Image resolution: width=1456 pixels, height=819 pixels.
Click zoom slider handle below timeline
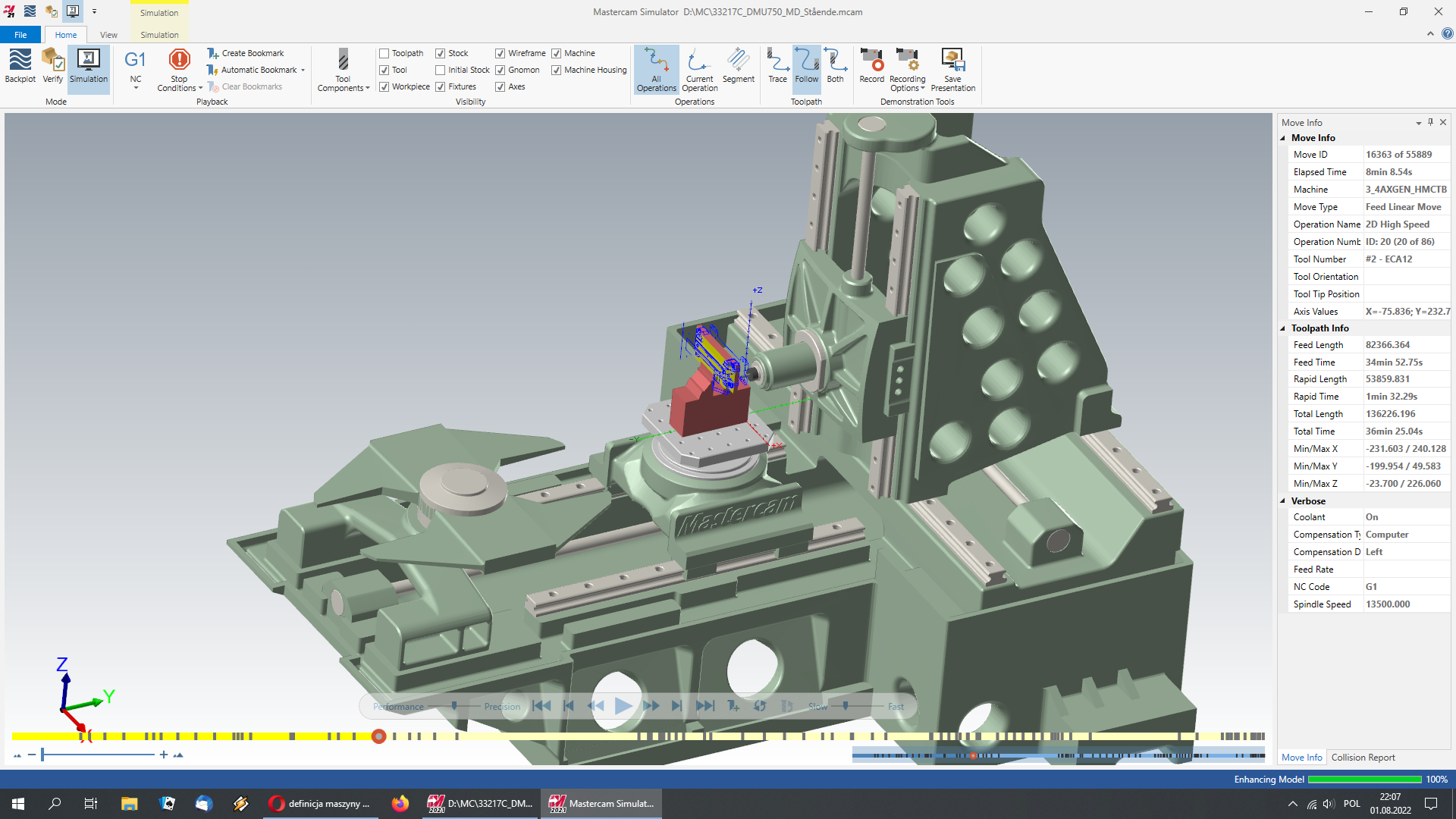click(x=43, y=755)
